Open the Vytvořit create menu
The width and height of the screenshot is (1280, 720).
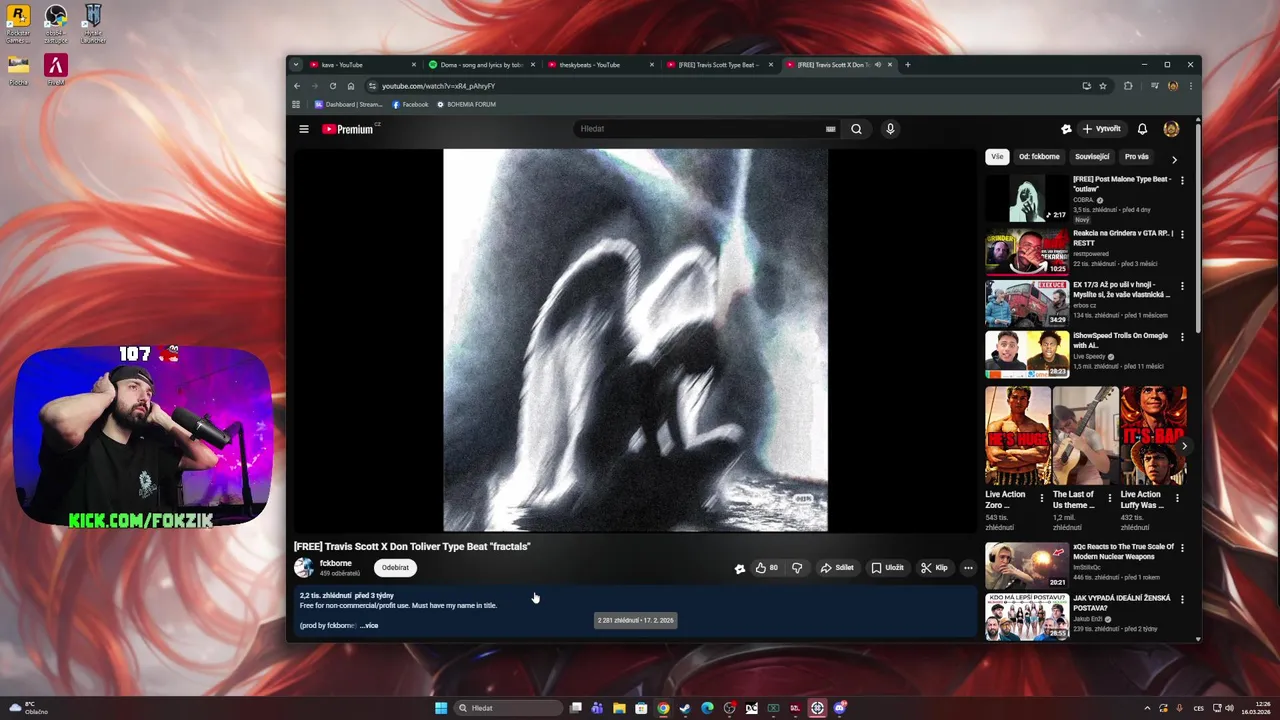pos(1102,129)
